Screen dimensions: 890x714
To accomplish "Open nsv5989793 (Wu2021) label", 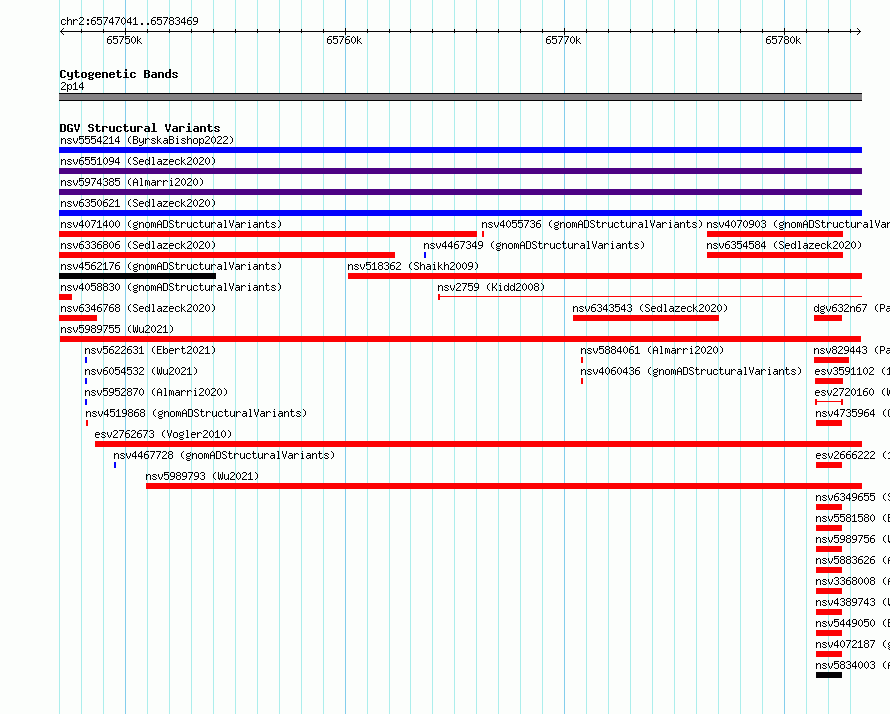I will coord(202,476).
